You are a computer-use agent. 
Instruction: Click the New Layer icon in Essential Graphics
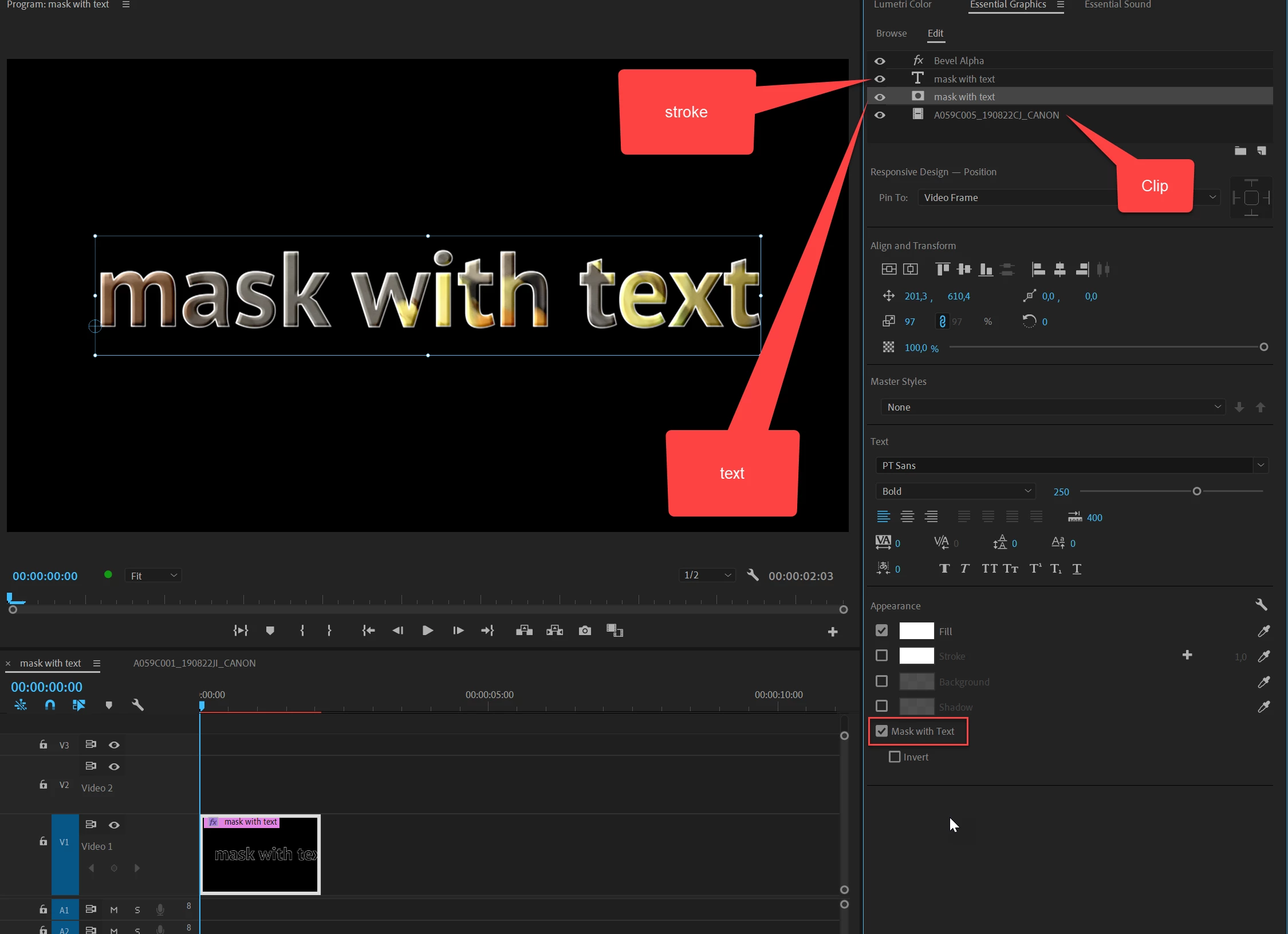coord(1262,151)
